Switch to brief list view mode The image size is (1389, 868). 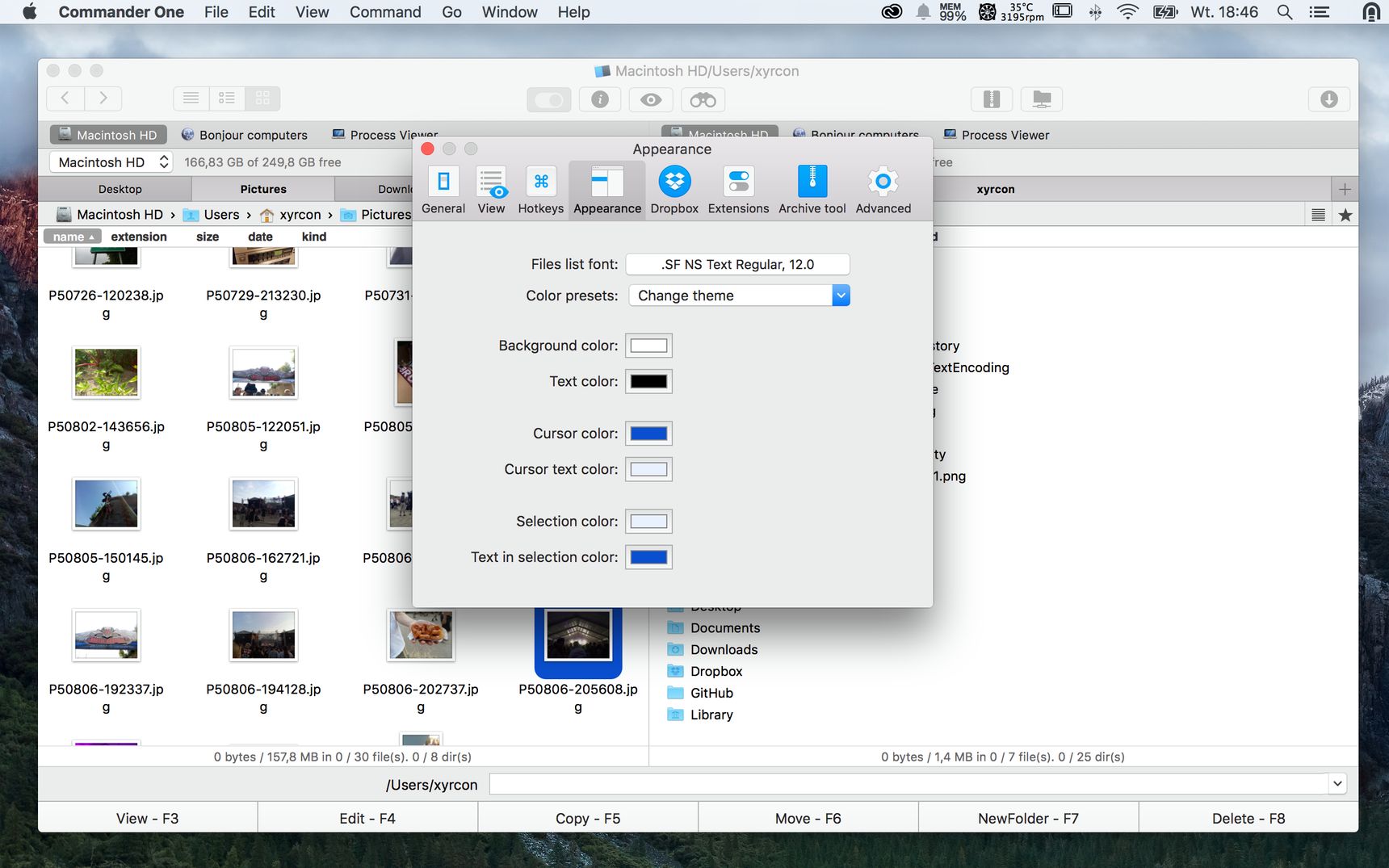[x=227, y=99]
